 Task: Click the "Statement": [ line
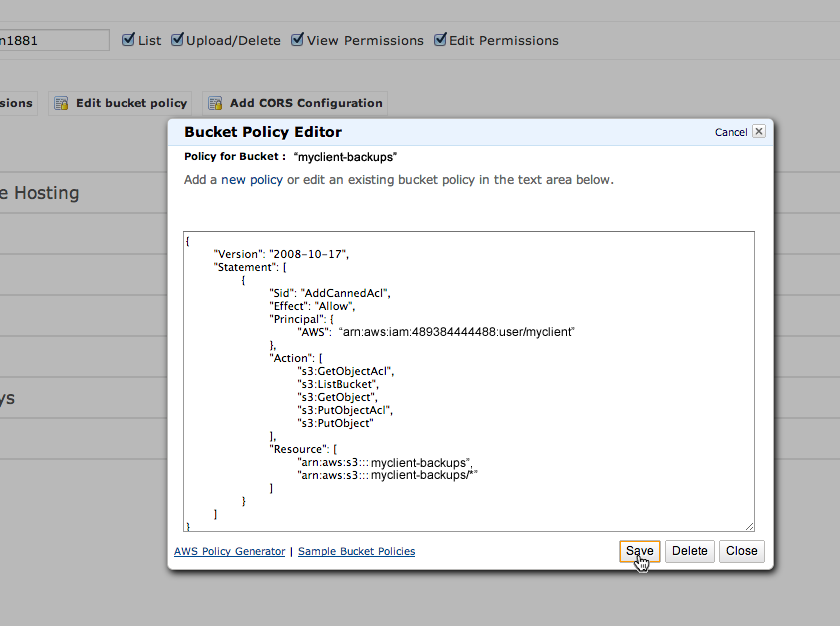250,267
